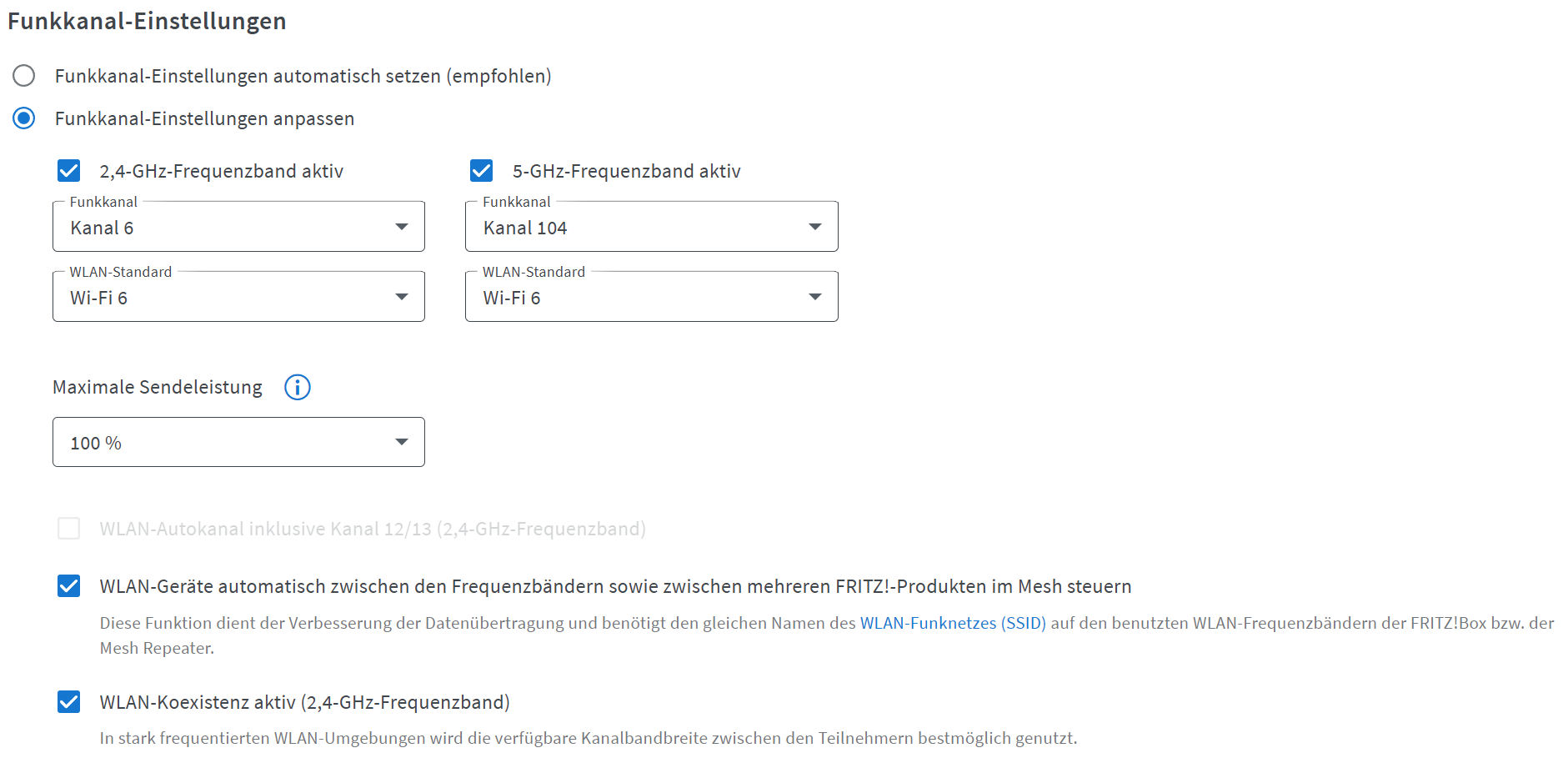The width and height of the screenshot is (1568, 758).
Task: Uncheck the 5-GHz-Frequenzband aktiv checkbox
Action: 482,171
